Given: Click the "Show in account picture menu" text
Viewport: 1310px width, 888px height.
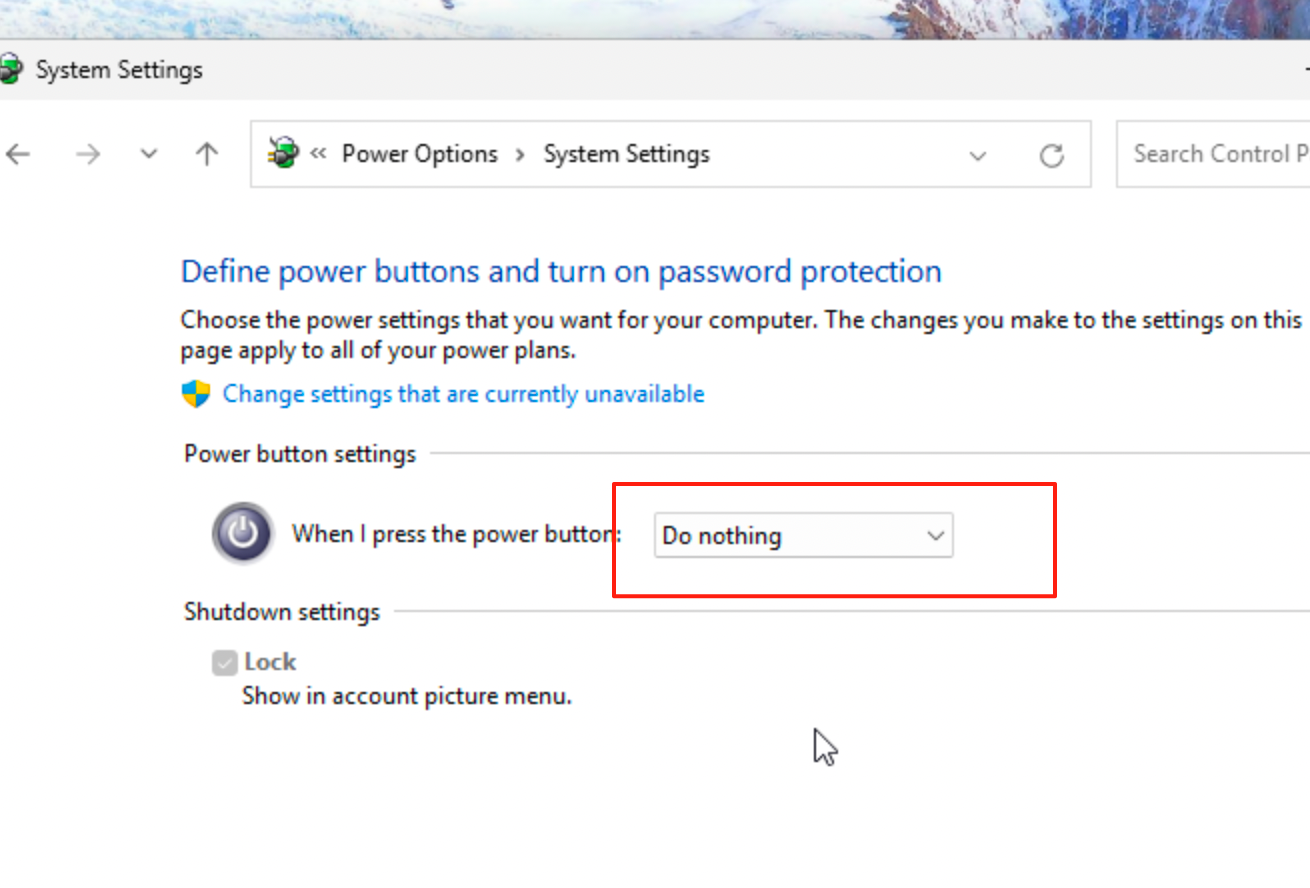Looking at the screenshot, I should pos(407,696).
